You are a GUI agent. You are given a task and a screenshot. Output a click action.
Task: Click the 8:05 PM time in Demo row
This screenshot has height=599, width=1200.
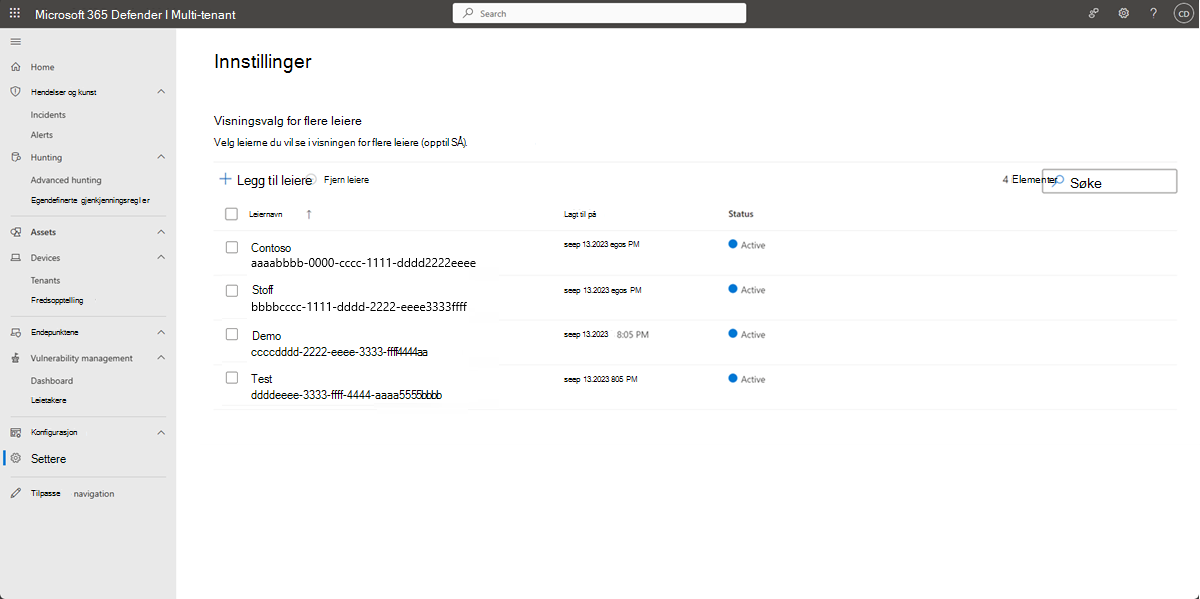click(x=633, y=334)
